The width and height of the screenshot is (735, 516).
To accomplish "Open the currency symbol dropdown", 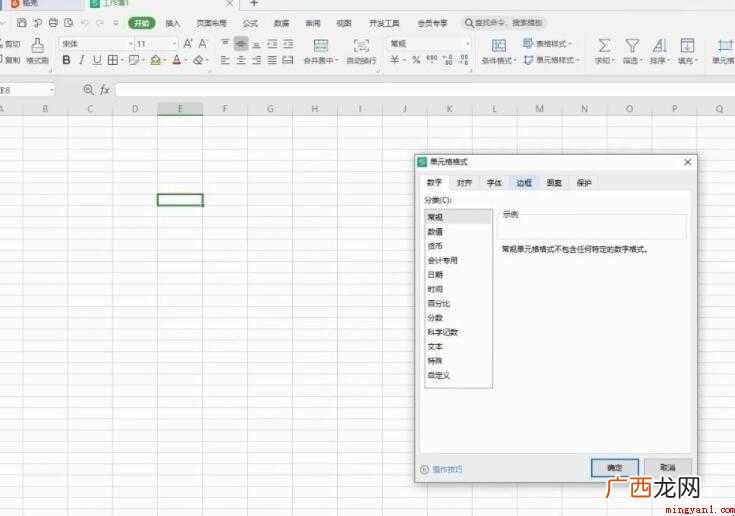I will tap(404, 60).
